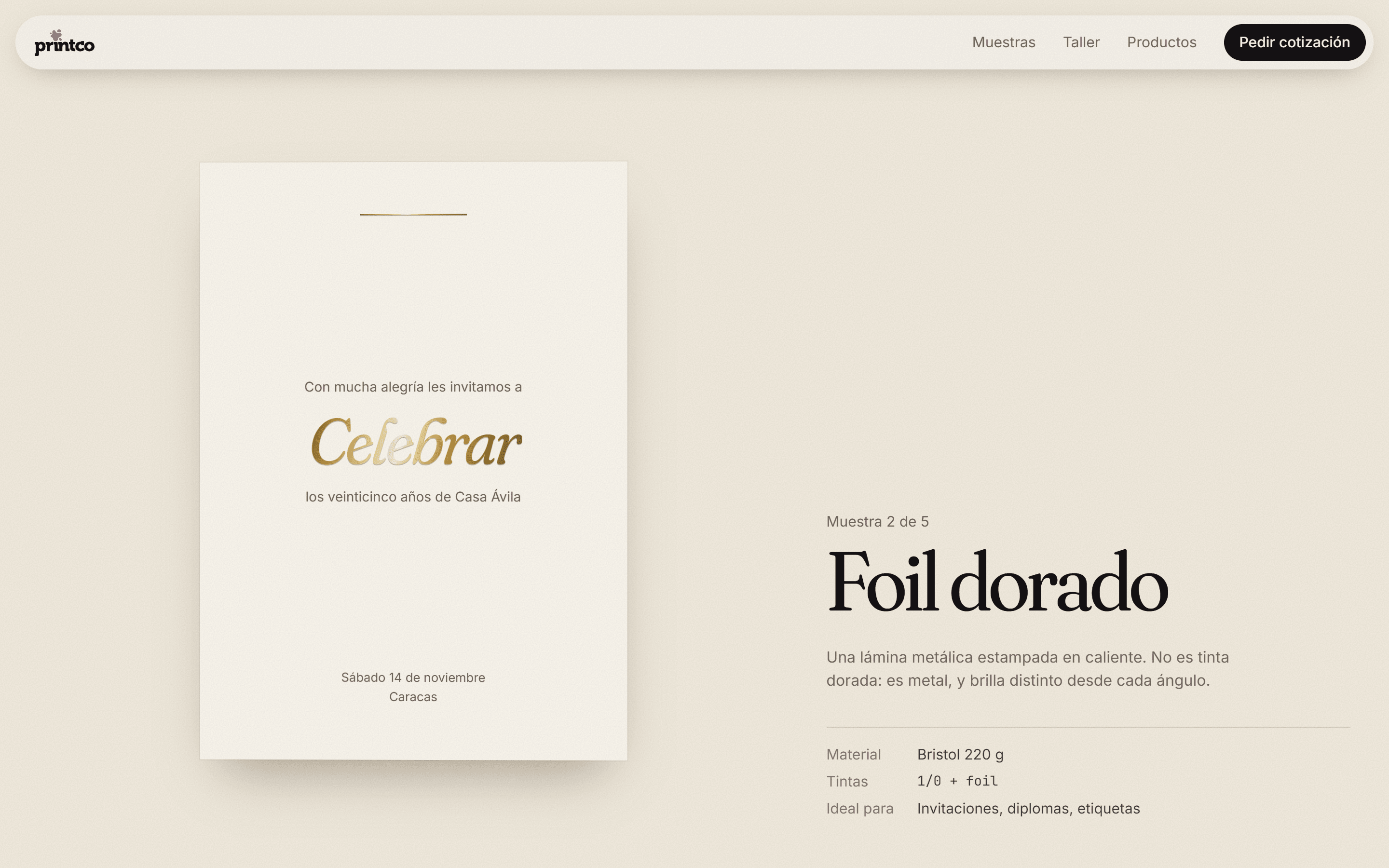Image resolution: width=1389 pixels, height=868 pixels.
Task: Click the Casa Ávila anniversary line
Action: pos(413,497)
